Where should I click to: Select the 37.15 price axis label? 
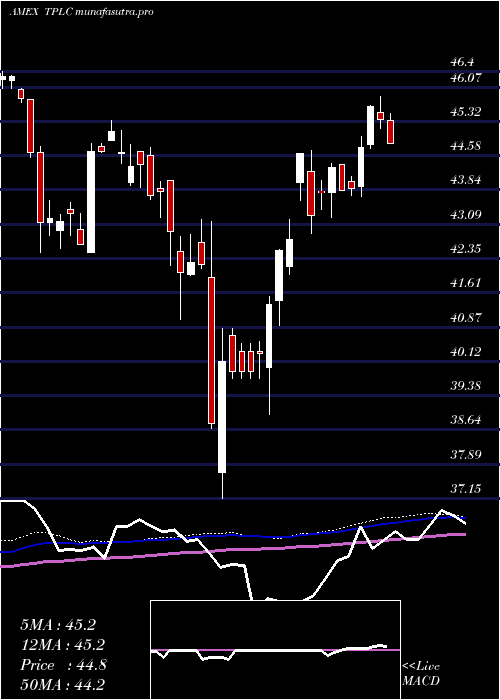pos(466,488)
